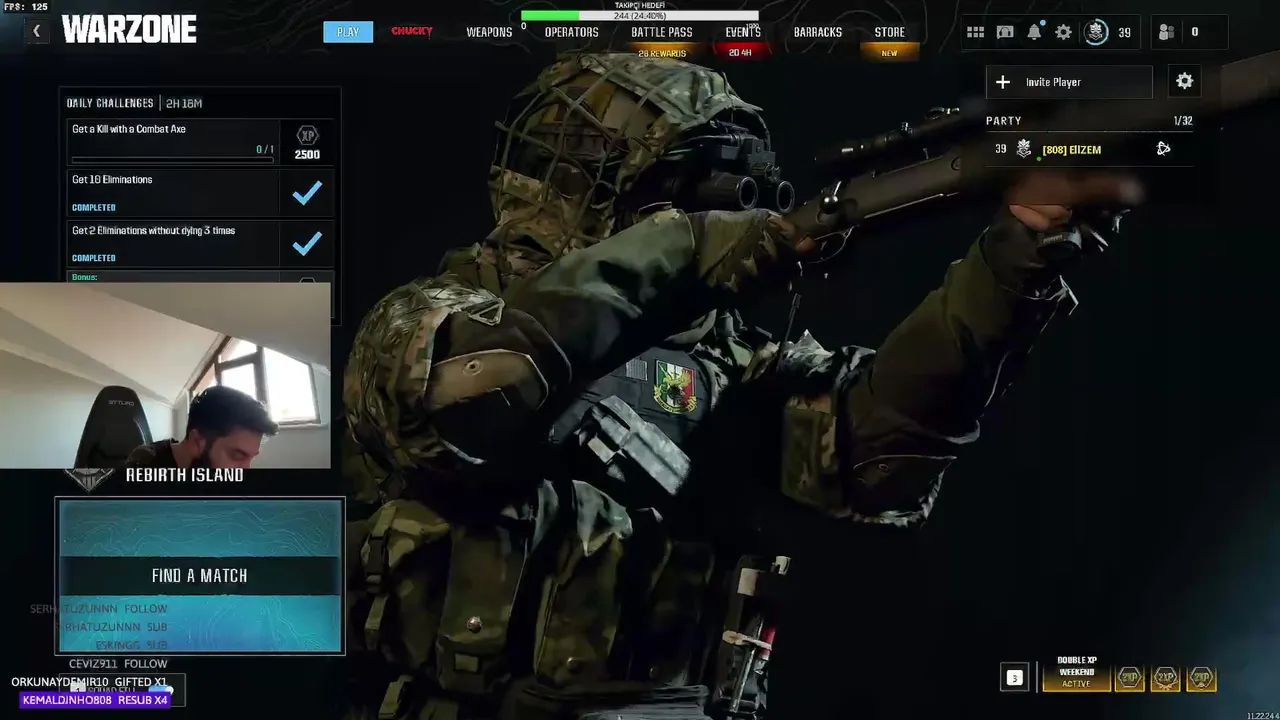Click FIND A MATCH
Viewport: 1280px width, 720px height.
point(200,576)
